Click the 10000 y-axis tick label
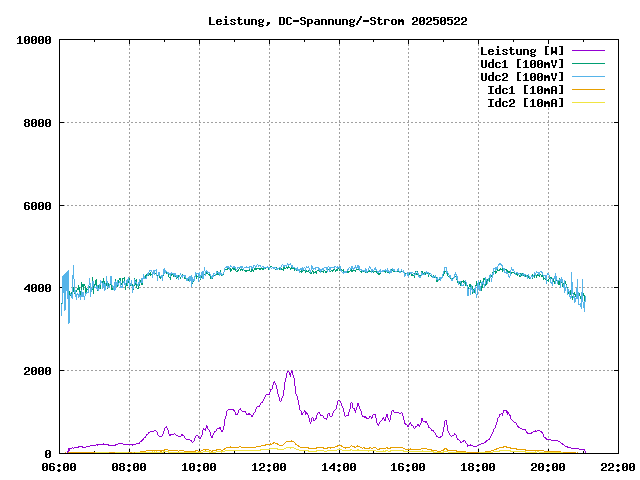The width and height of the screenshot is (640, 480). pos(34,40)
